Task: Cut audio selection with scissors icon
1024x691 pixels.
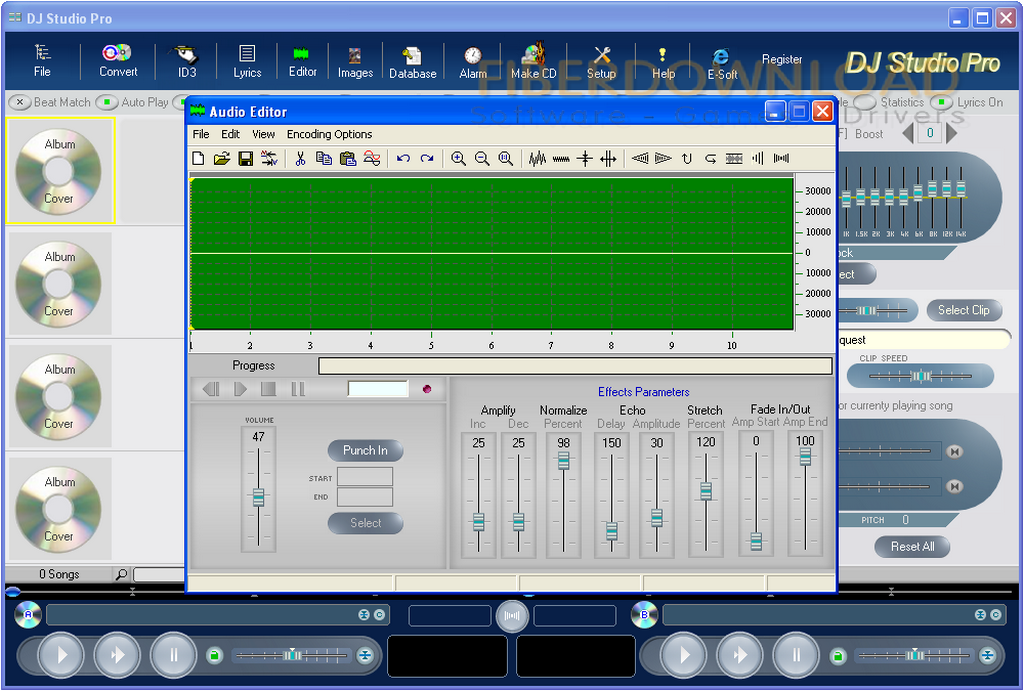Action: coord(300,158)
